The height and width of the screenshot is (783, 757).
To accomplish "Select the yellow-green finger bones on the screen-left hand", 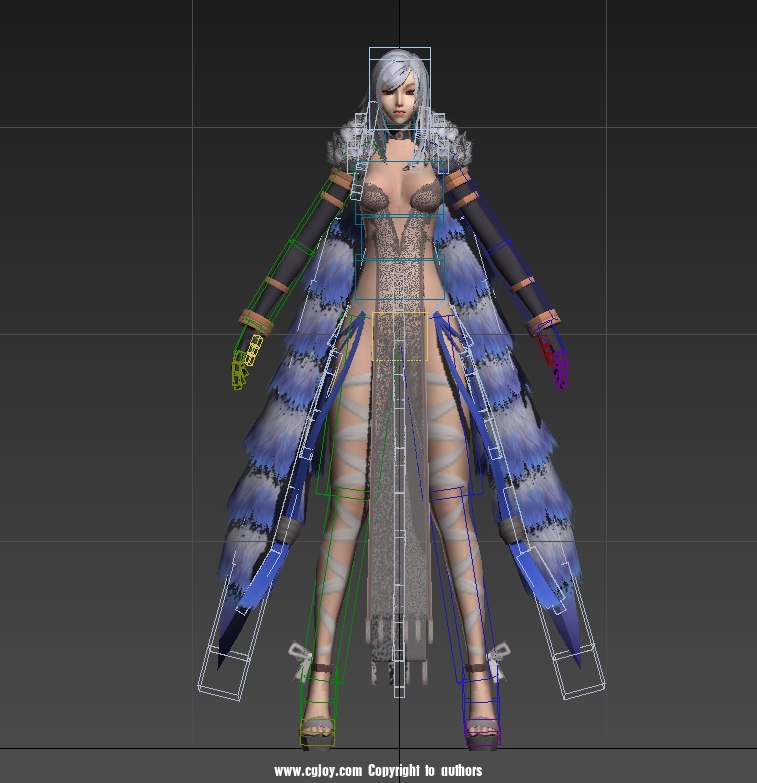I will 246,362.
